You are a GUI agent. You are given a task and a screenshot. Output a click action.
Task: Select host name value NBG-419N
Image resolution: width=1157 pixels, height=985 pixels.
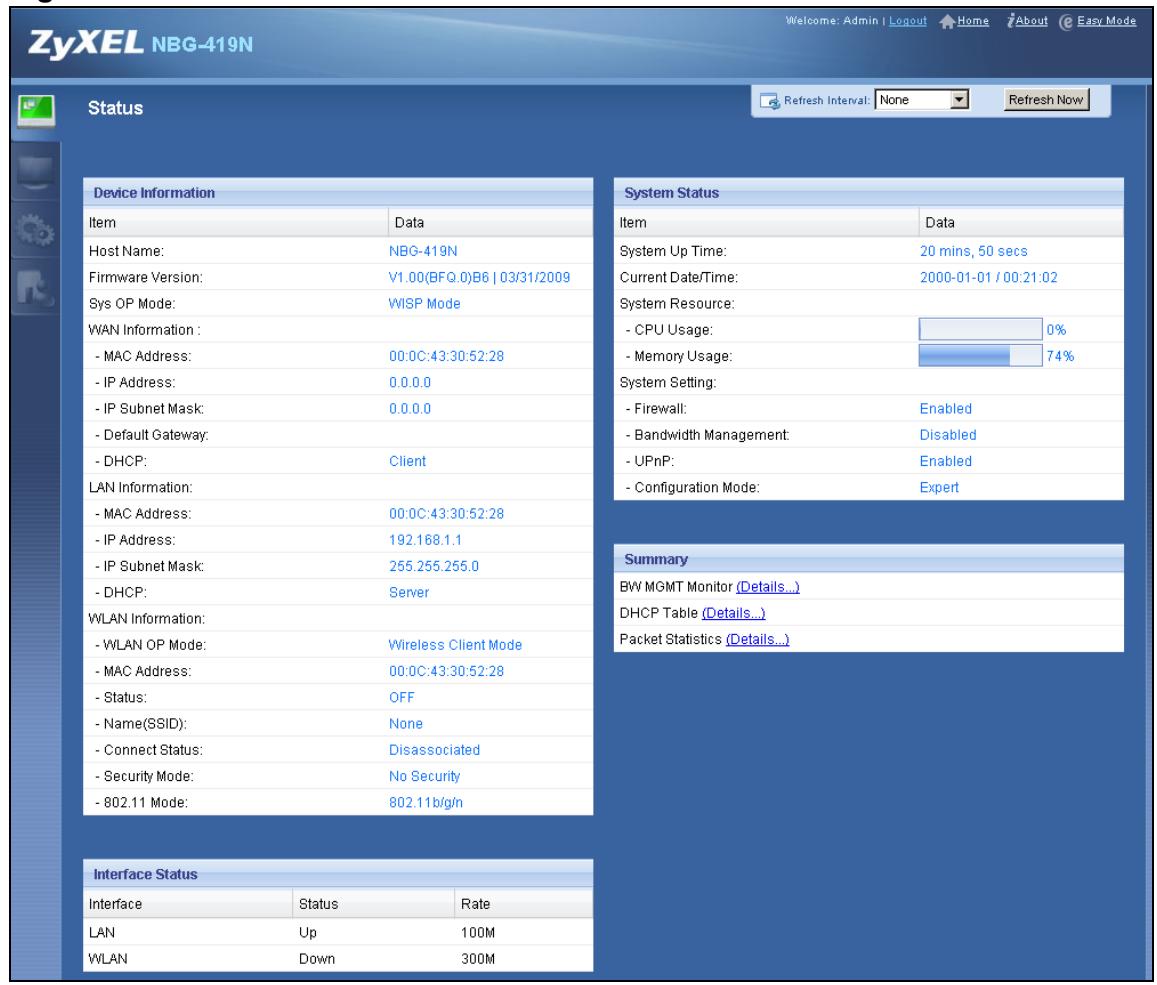pos(423,251)
